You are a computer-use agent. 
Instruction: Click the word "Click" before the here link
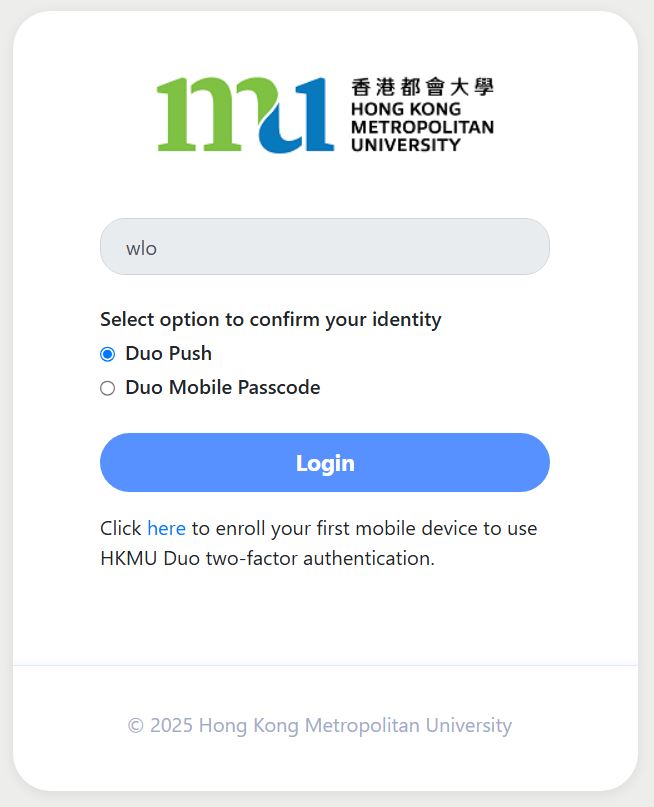click(x=121, y=528)
